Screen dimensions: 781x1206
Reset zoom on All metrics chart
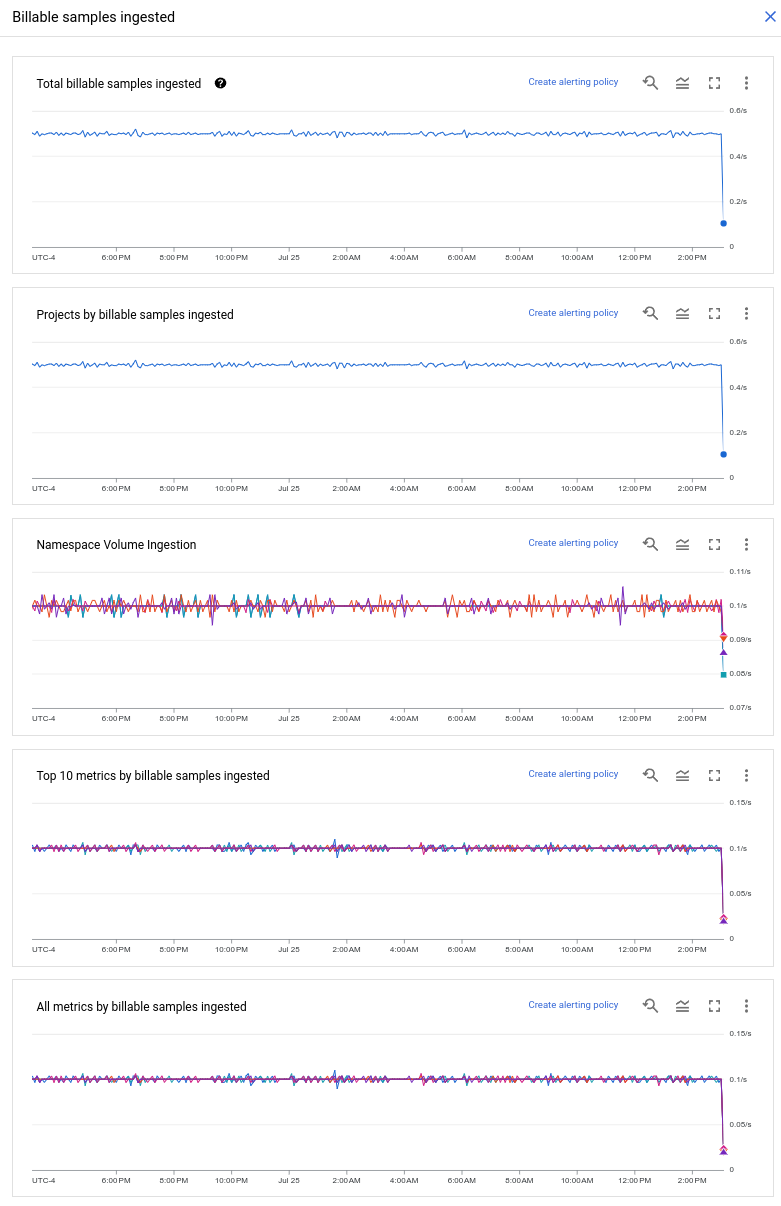650,1005
